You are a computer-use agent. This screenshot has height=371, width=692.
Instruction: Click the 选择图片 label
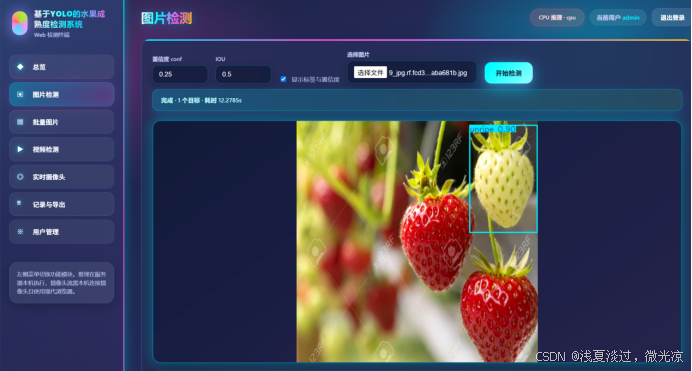click(x=358, y=55)
